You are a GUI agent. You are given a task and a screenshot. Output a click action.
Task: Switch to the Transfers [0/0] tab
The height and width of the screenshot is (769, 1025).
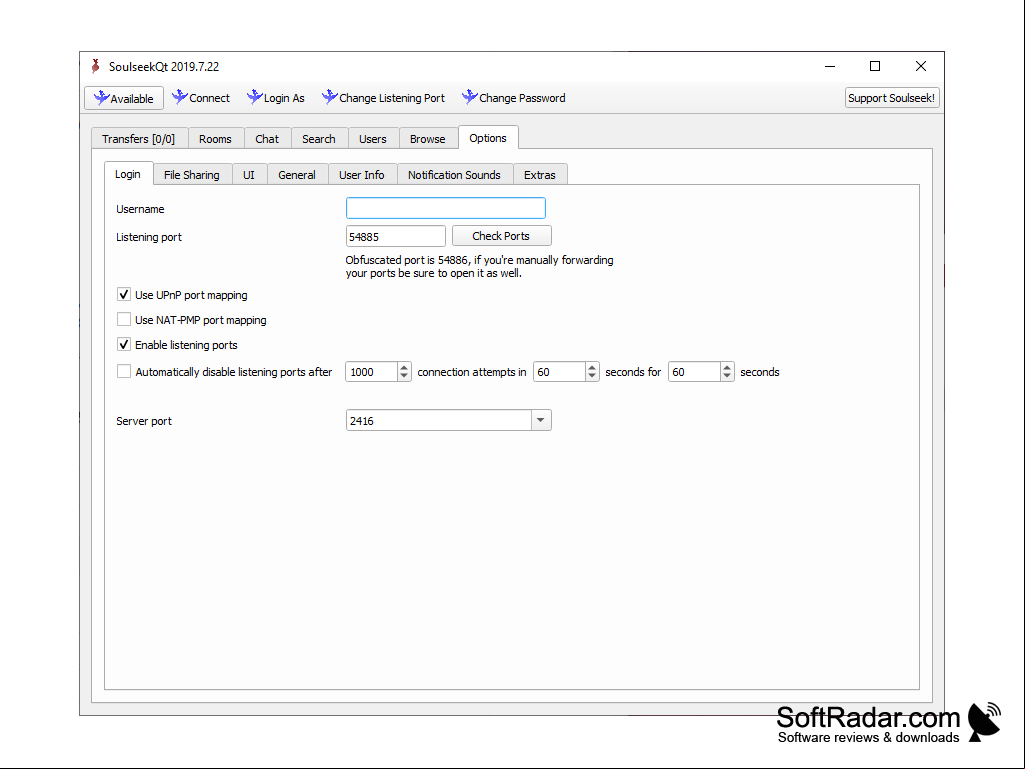139,139
